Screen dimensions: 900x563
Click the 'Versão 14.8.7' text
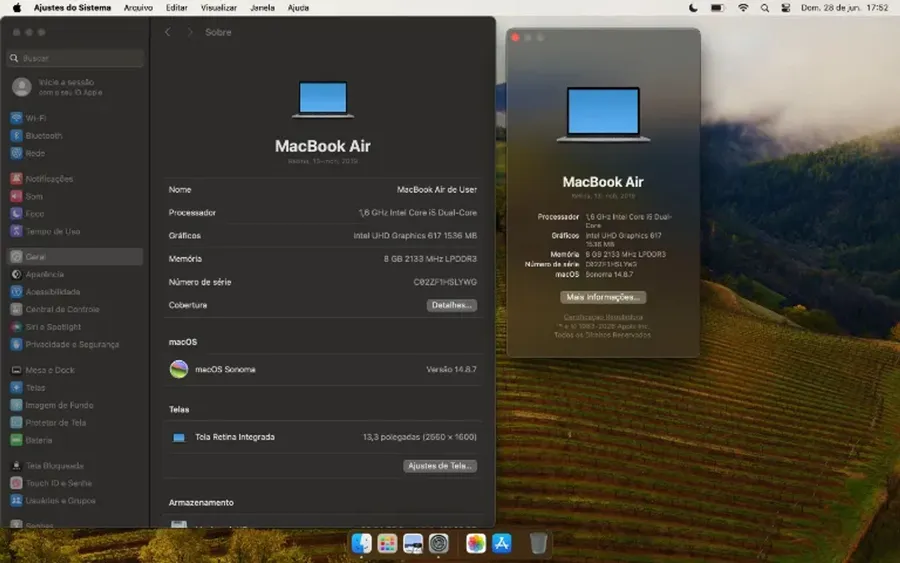point(451,370)
